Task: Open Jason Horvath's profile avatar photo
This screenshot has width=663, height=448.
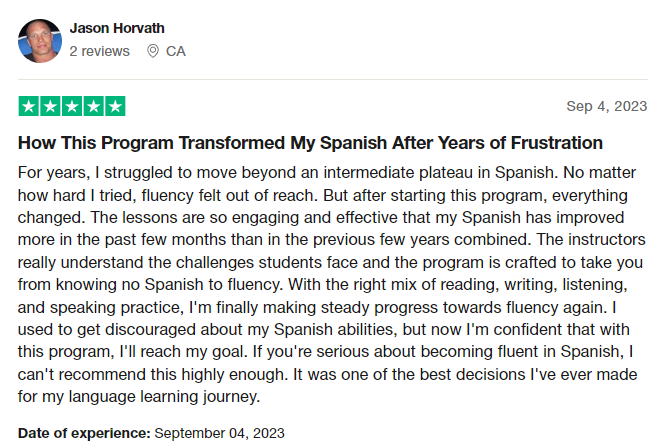Action: [x=40, y=41]
